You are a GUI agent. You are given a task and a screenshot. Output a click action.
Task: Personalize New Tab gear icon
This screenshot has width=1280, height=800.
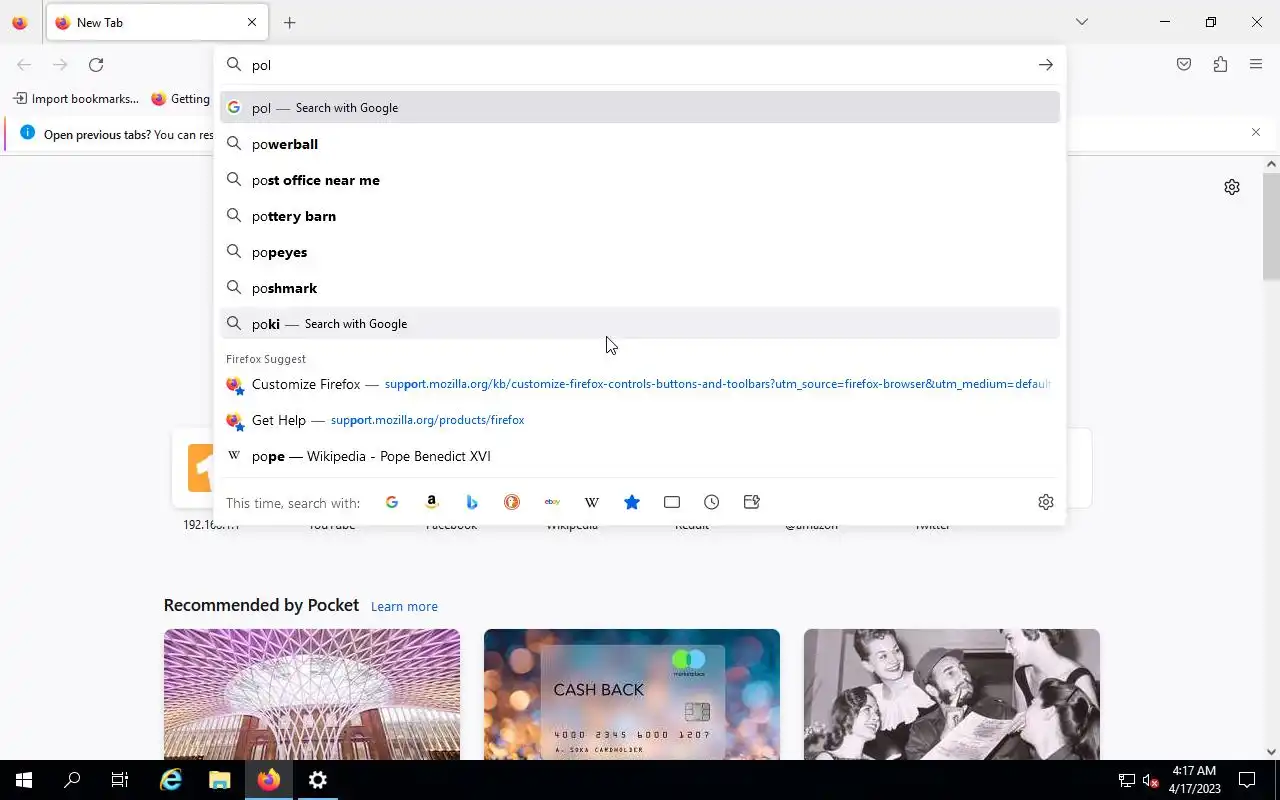1232,187
